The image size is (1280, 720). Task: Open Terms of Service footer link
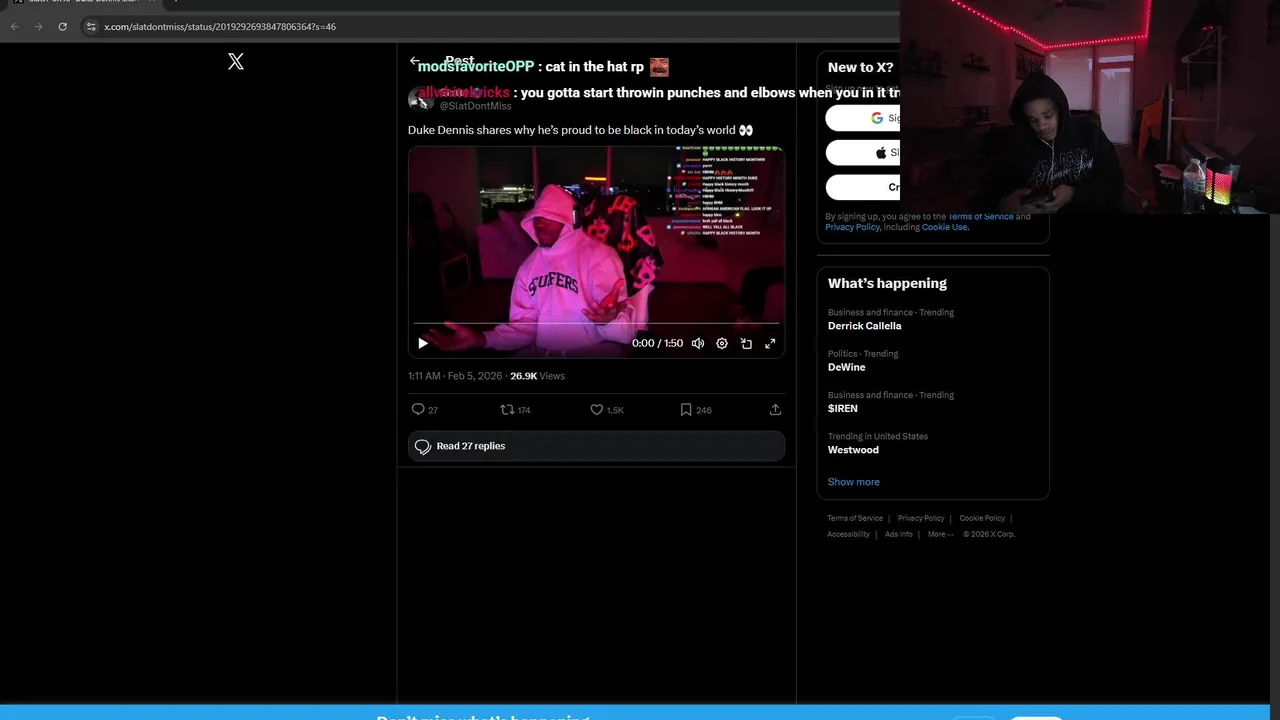[855, 518]
